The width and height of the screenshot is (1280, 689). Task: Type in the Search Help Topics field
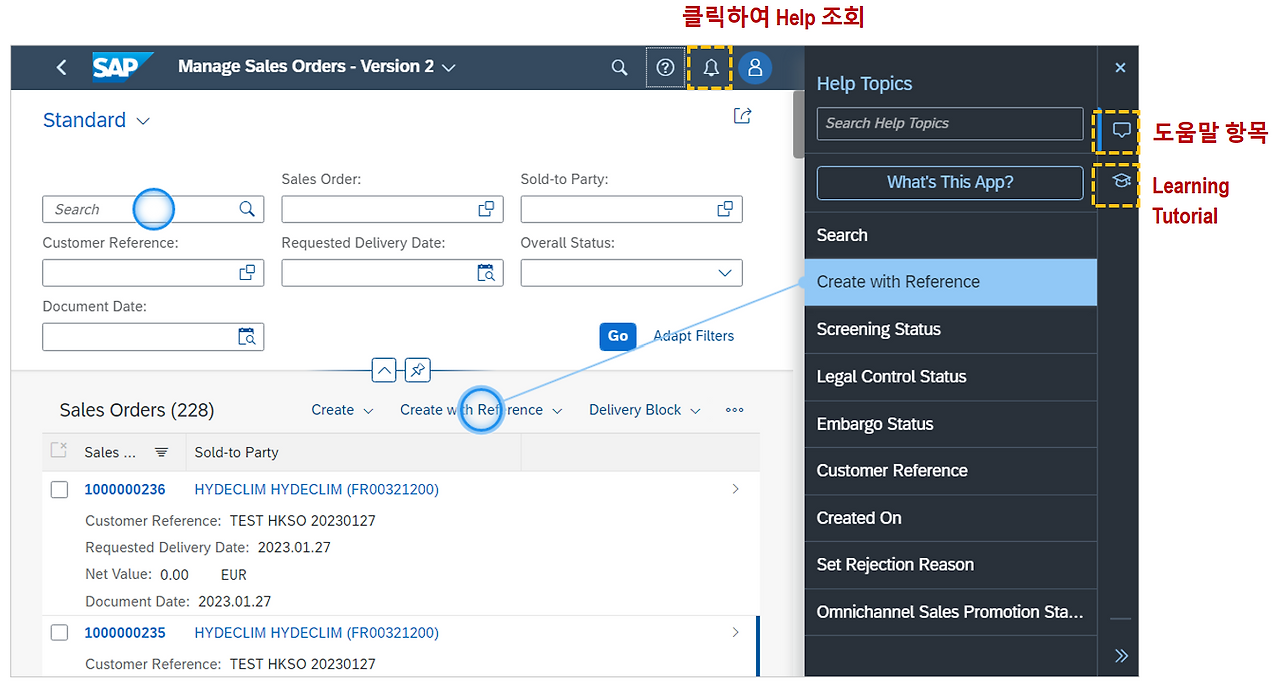(x=948, y=123)
